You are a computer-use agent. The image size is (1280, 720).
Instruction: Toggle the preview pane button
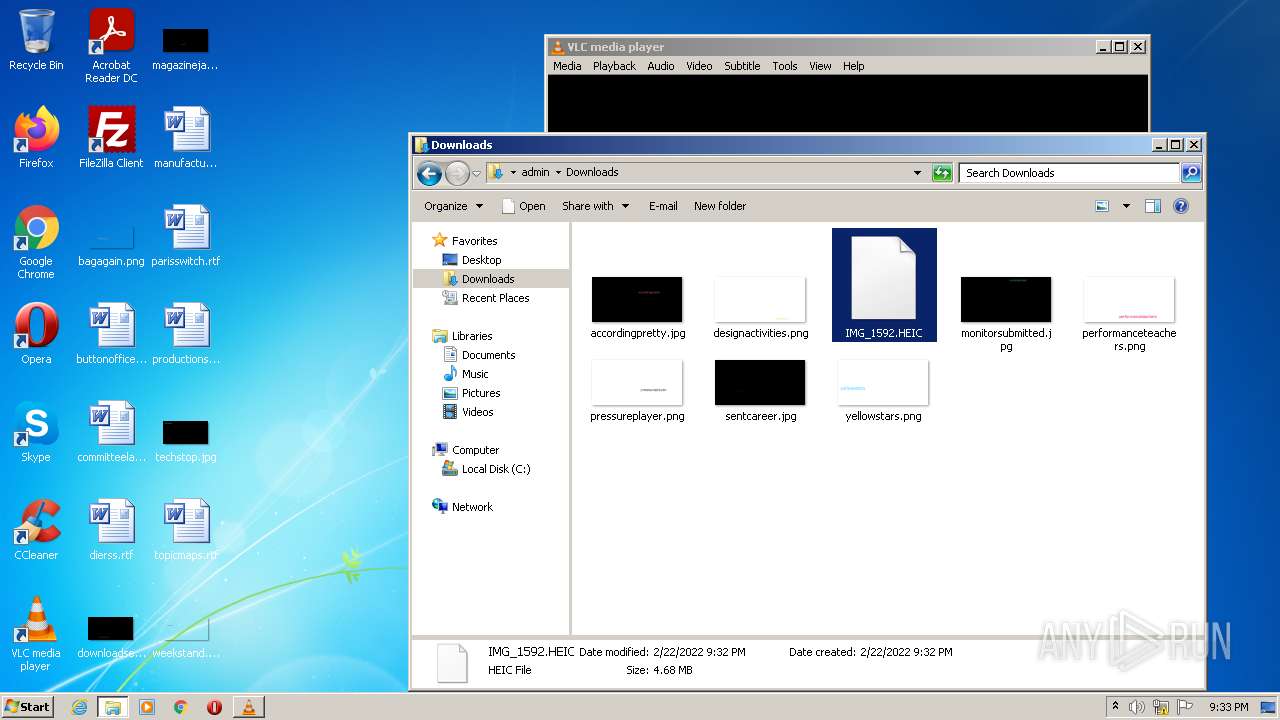1153,206
